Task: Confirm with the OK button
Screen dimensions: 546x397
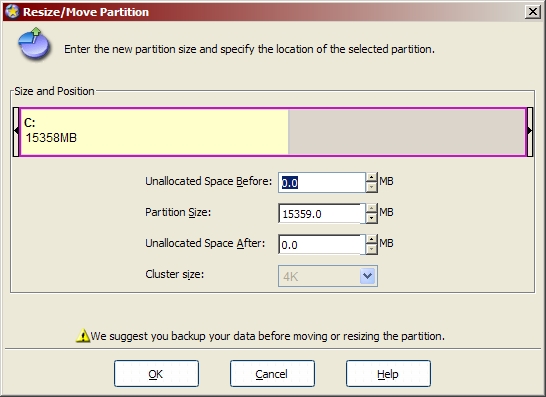Action: (156, 374)
